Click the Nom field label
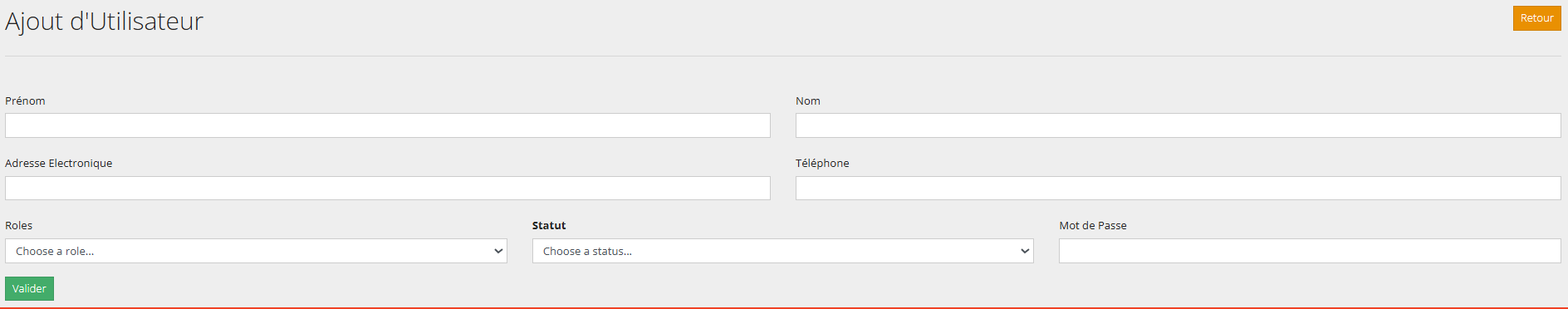This screenshot has width=1568, height=309. tap(808, 101)
